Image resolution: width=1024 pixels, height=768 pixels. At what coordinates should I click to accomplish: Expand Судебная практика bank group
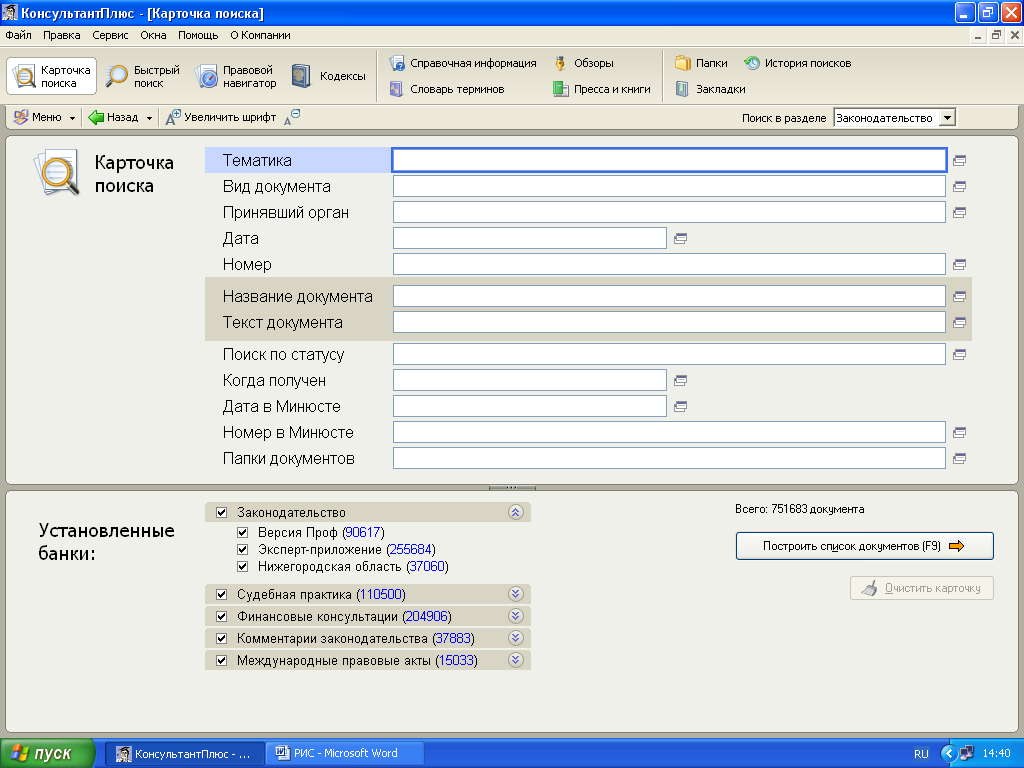click(515, 594)
